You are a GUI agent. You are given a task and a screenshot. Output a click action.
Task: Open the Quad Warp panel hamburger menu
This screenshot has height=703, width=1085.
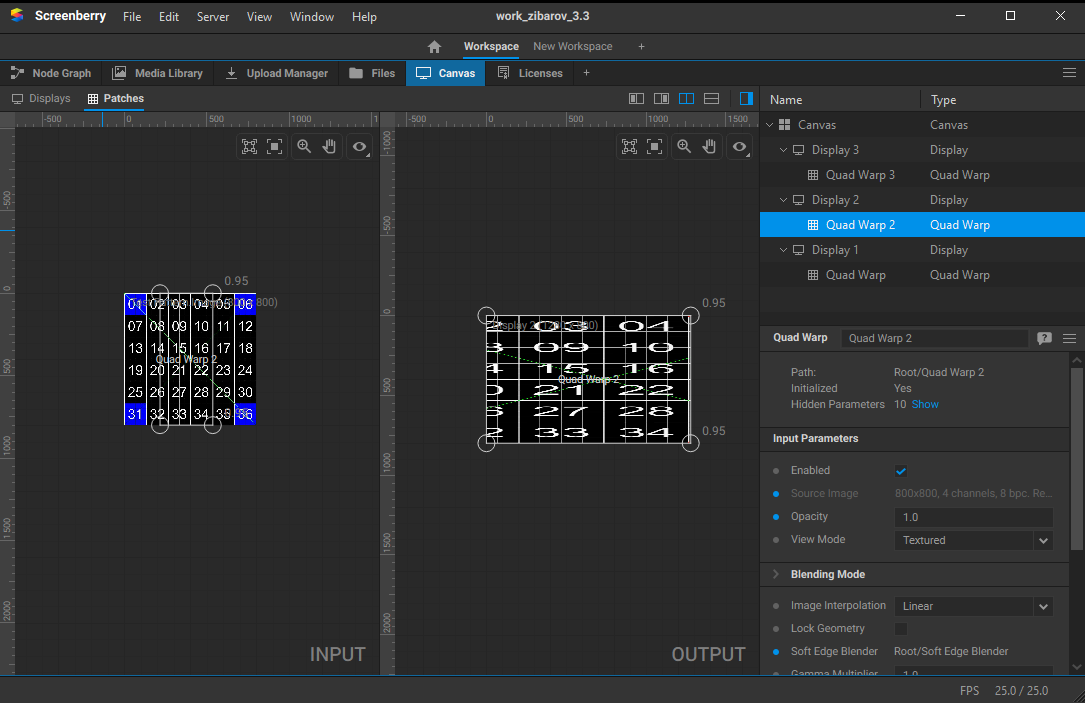point(1069,338)
